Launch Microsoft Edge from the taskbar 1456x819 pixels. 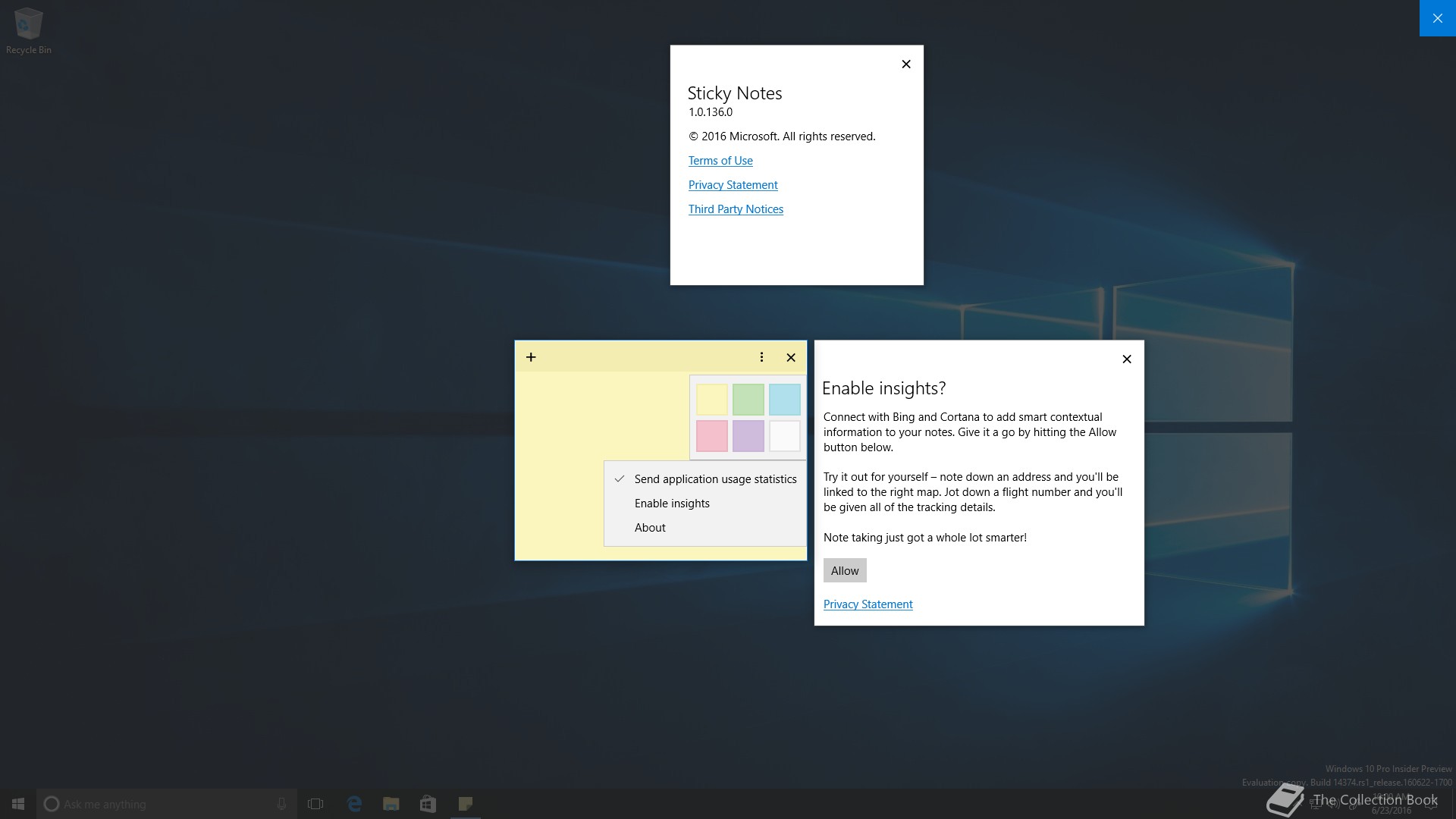coord(354,804)
